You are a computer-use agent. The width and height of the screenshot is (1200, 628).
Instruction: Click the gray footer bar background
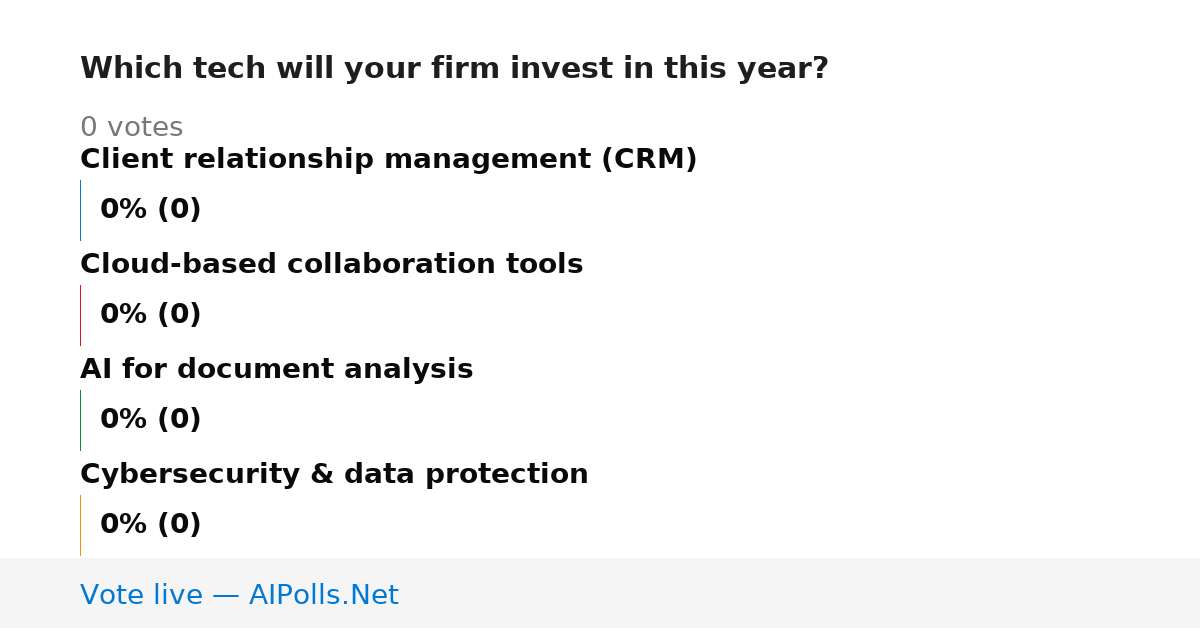pos(800,593)
